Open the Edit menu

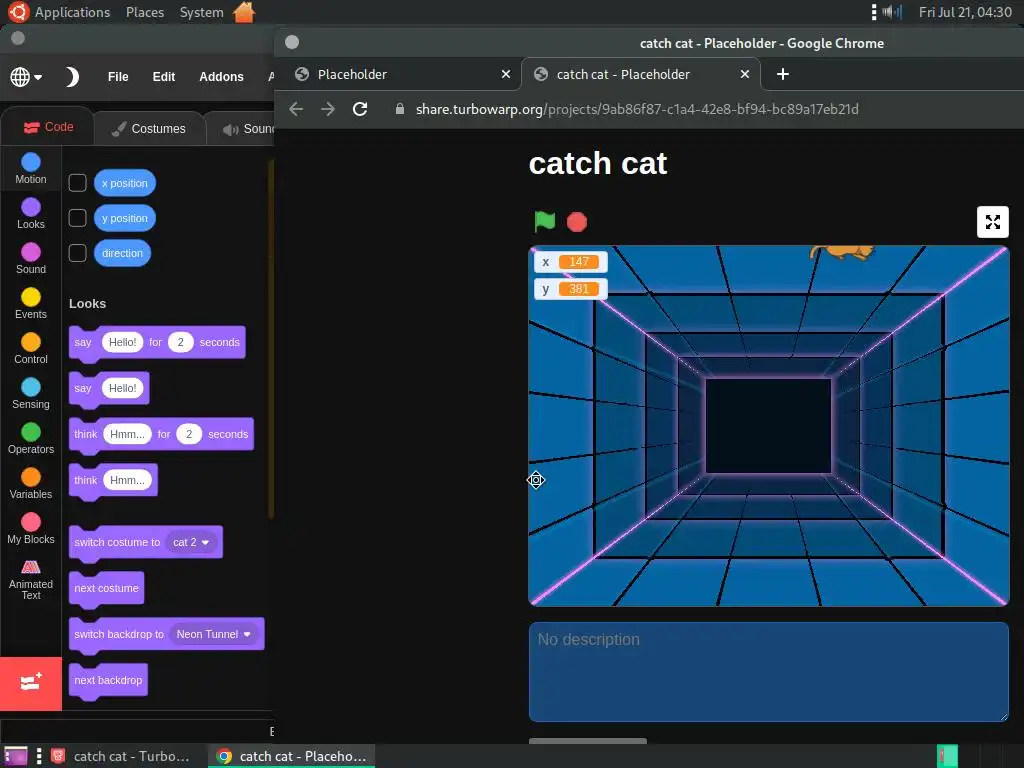[x=164, y=76]
